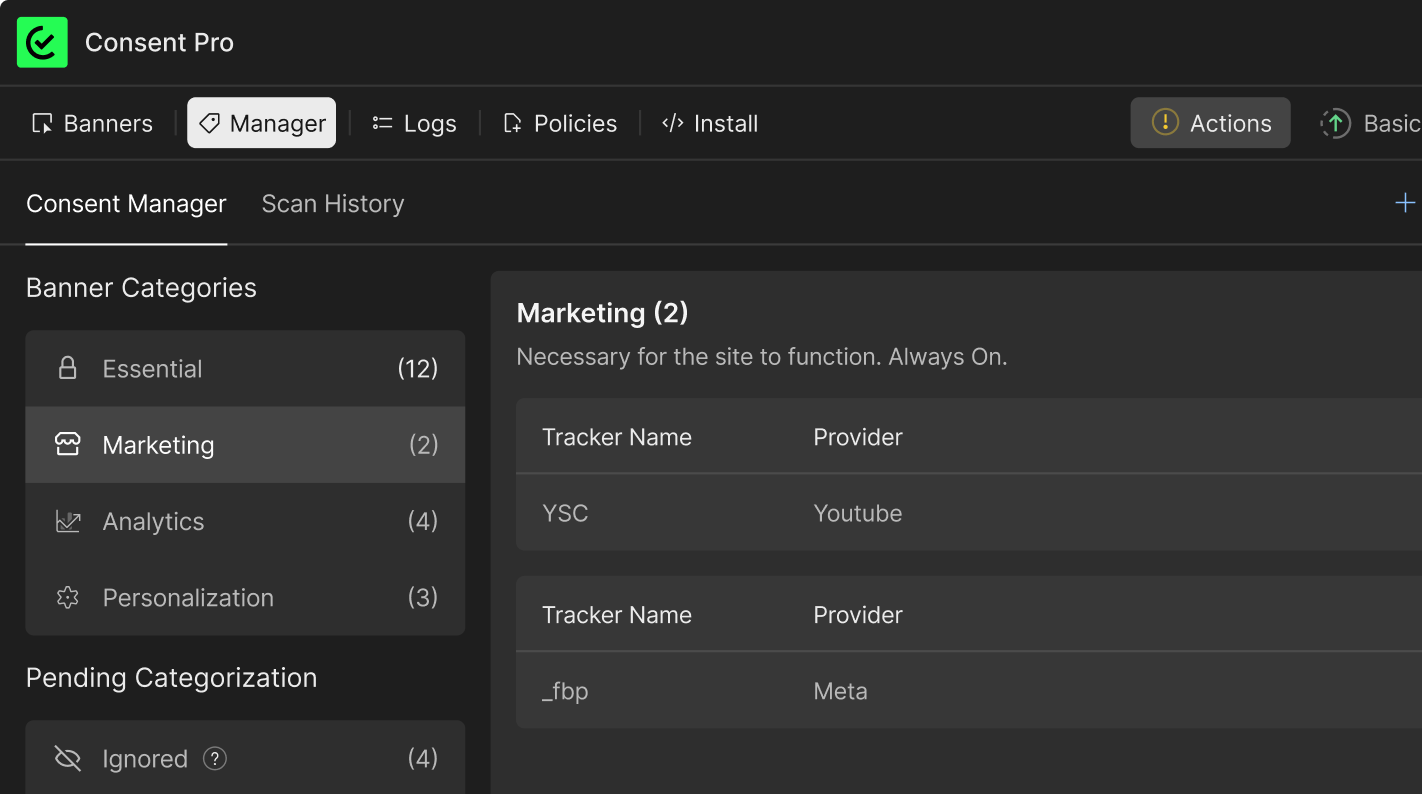Click Tracker Name header above _fbp

click(x=617, y=615)
